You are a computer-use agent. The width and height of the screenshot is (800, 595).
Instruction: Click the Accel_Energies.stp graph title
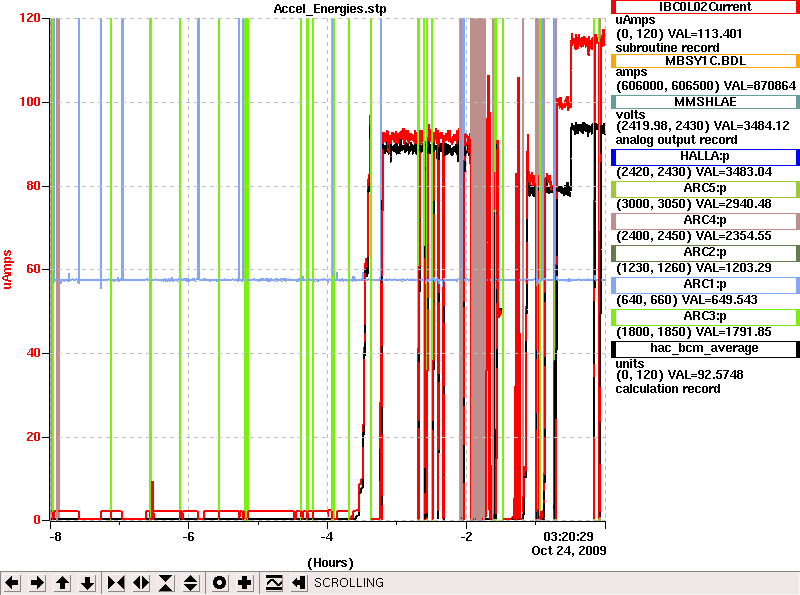(x=330, y=9)
